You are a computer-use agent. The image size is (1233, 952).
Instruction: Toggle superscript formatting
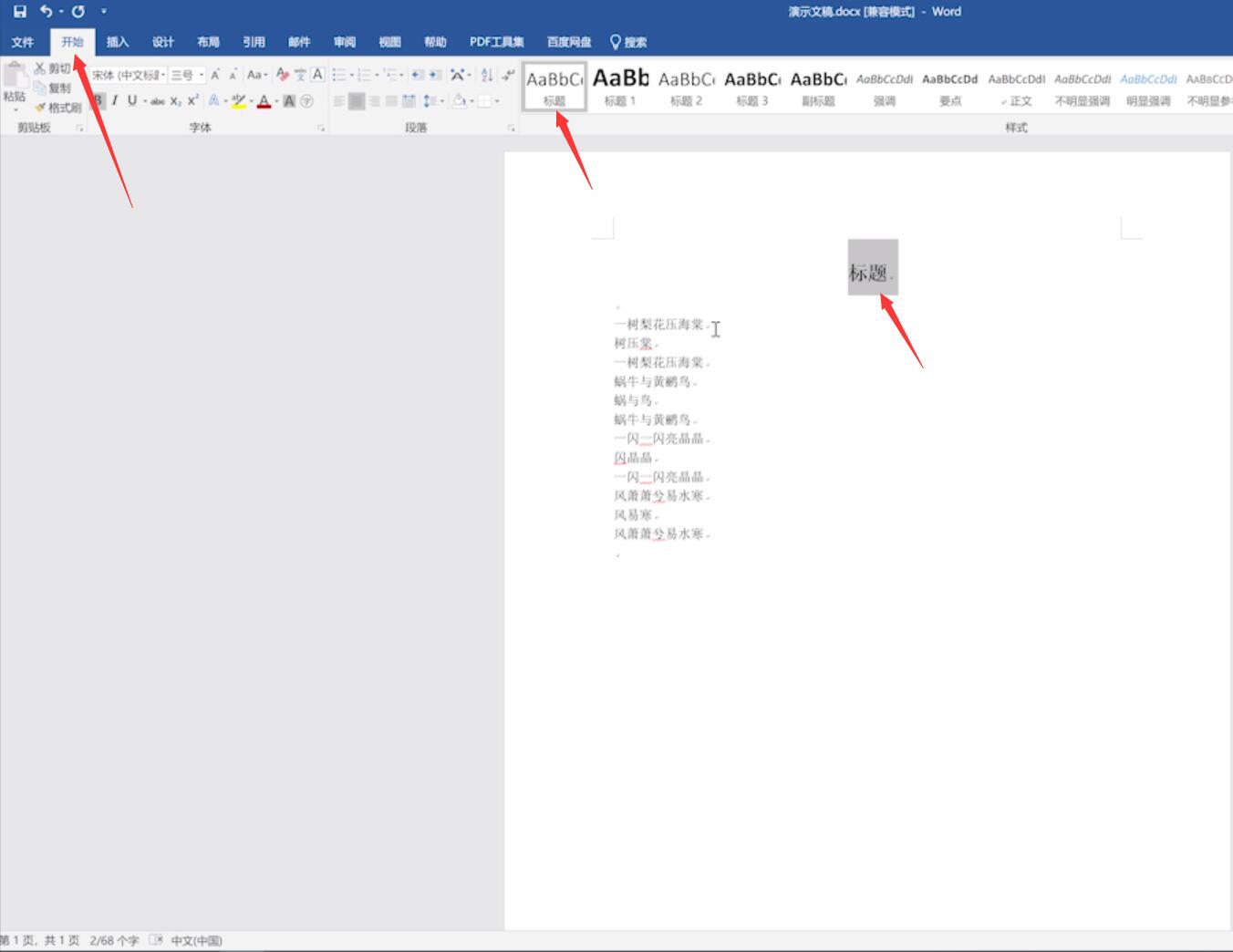(x=192, y=101)
